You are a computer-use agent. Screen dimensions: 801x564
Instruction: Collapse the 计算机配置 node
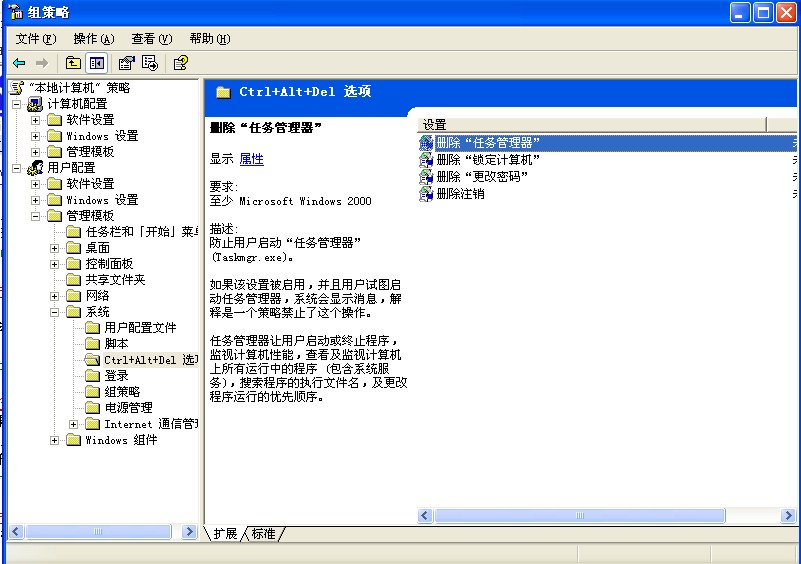[x=17, y=104]
